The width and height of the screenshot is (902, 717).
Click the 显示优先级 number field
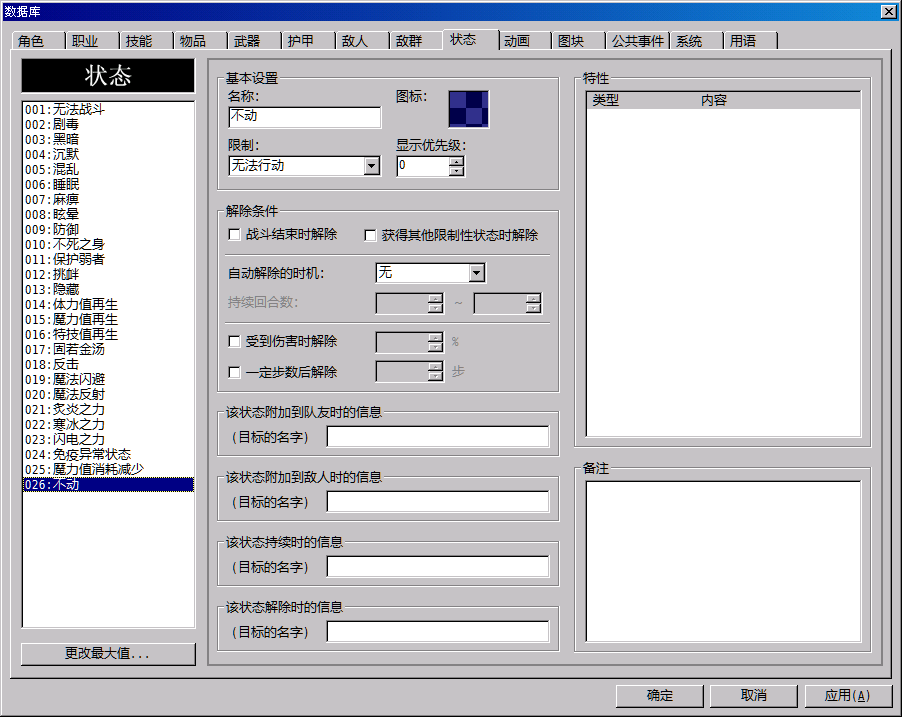point(423,166)
